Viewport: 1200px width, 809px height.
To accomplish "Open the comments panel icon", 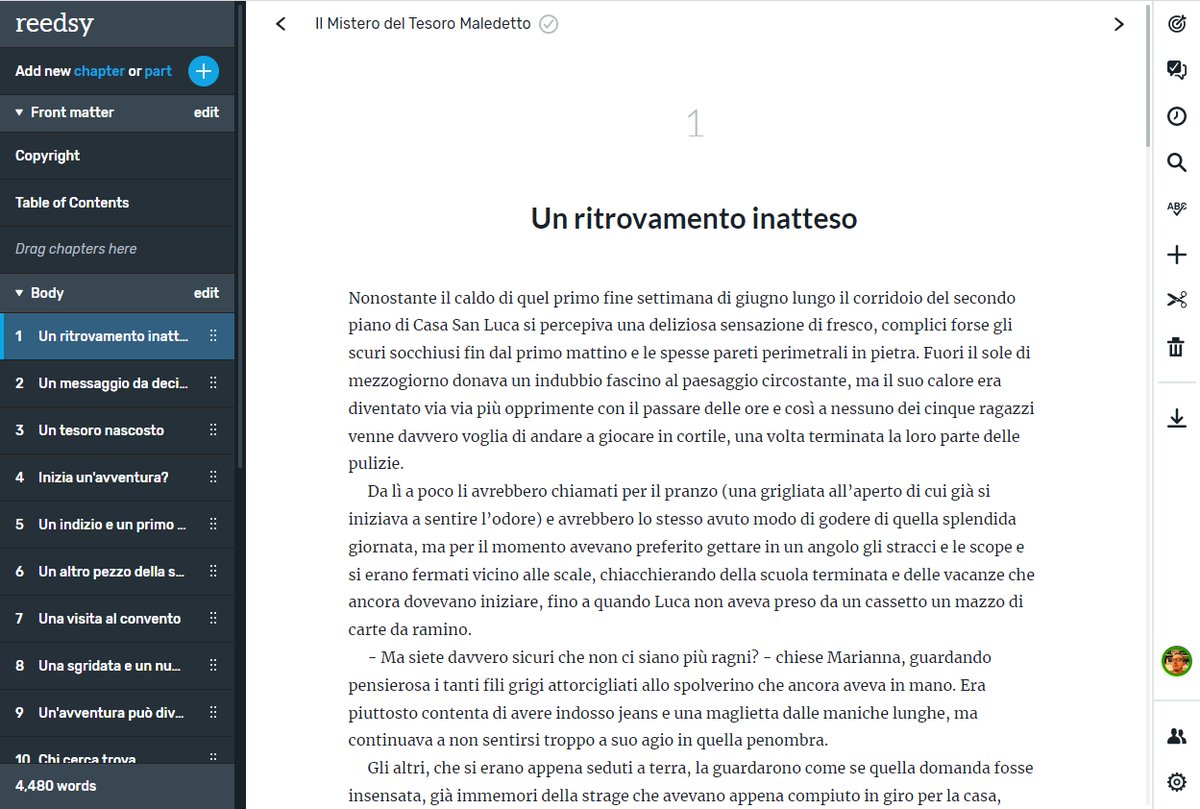I will 1177,70.
